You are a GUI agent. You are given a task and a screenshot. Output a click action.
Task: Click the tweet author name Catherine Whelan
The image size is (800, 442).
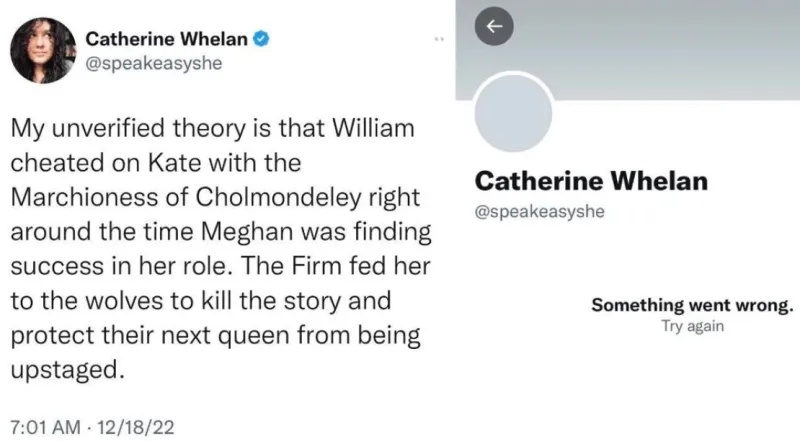(166, 39)
